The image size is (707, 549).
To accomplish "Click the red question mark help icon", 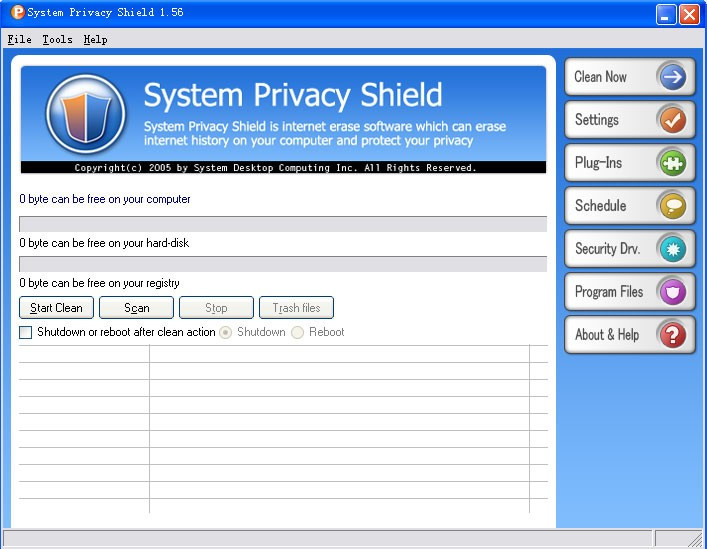I will [673, 335].
